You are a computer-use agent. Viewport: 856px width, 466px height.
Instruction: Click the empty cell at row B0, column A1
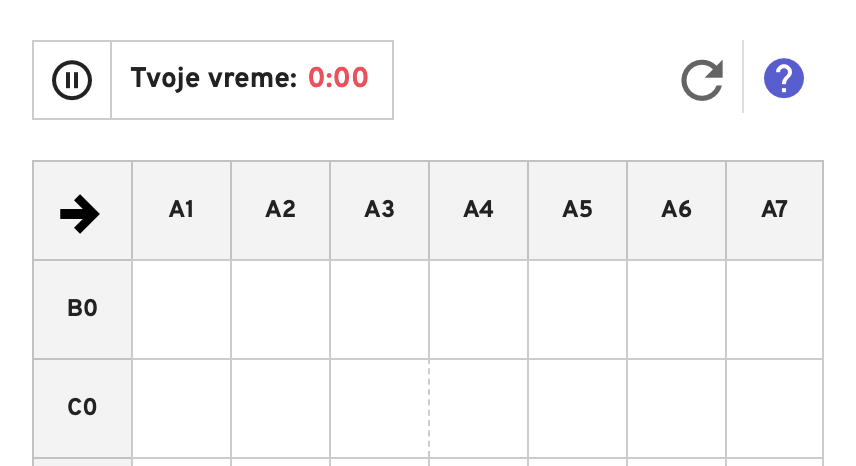[181, 309]
